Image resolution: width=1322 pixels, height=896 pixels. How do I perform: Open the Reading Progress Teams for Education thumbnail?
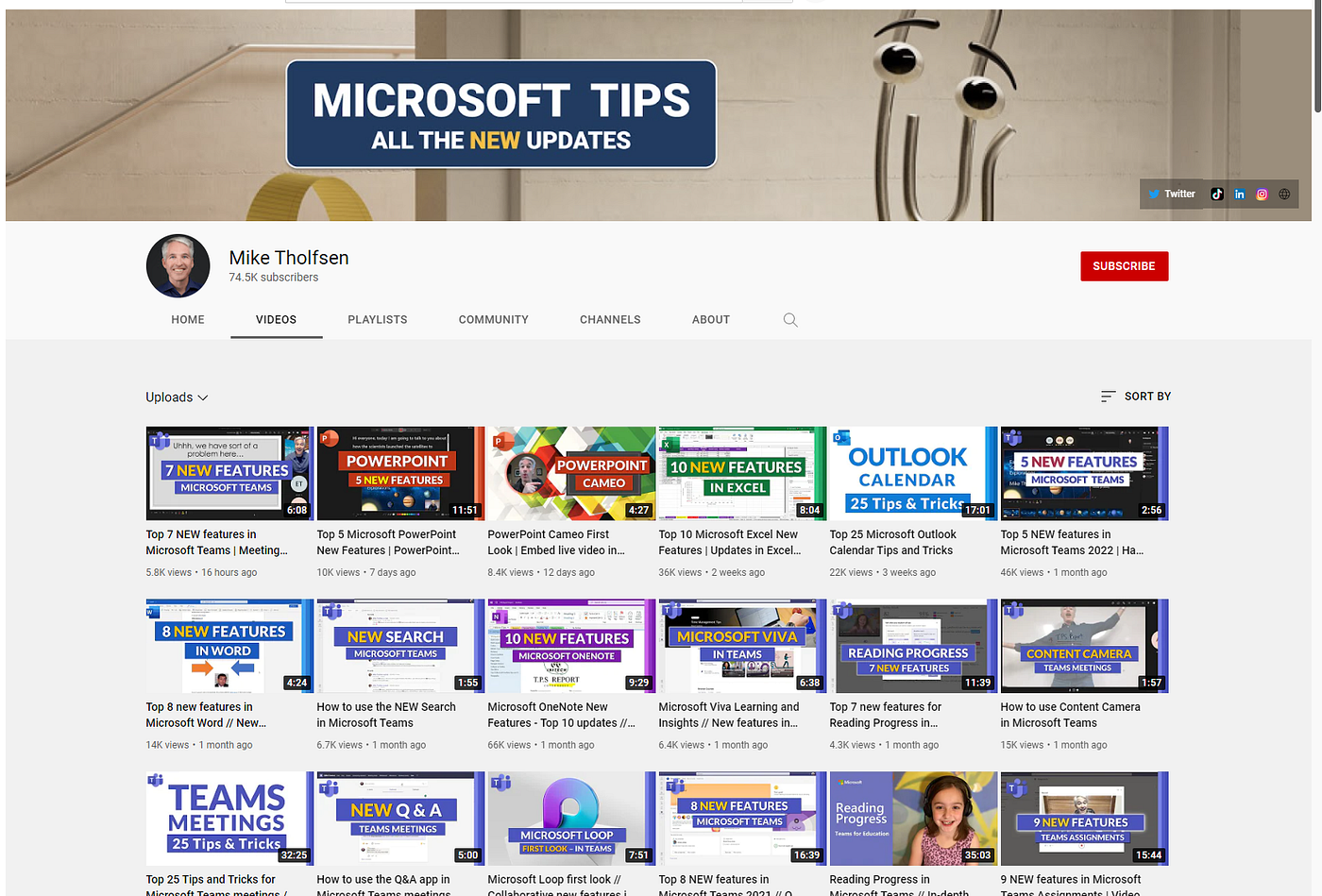point(913,819)
